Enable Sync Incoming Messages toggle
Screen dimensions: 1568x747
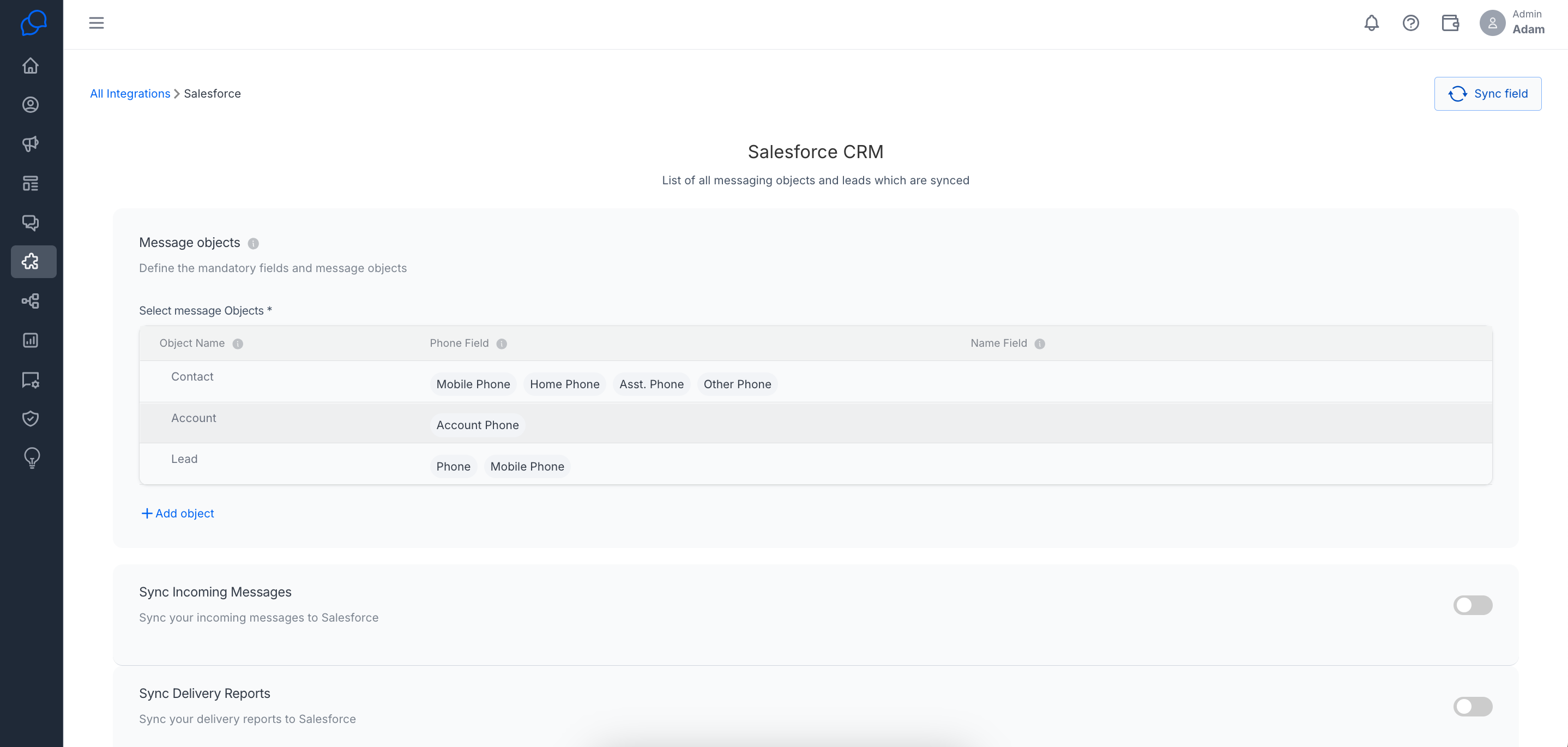pos(1473,605)
